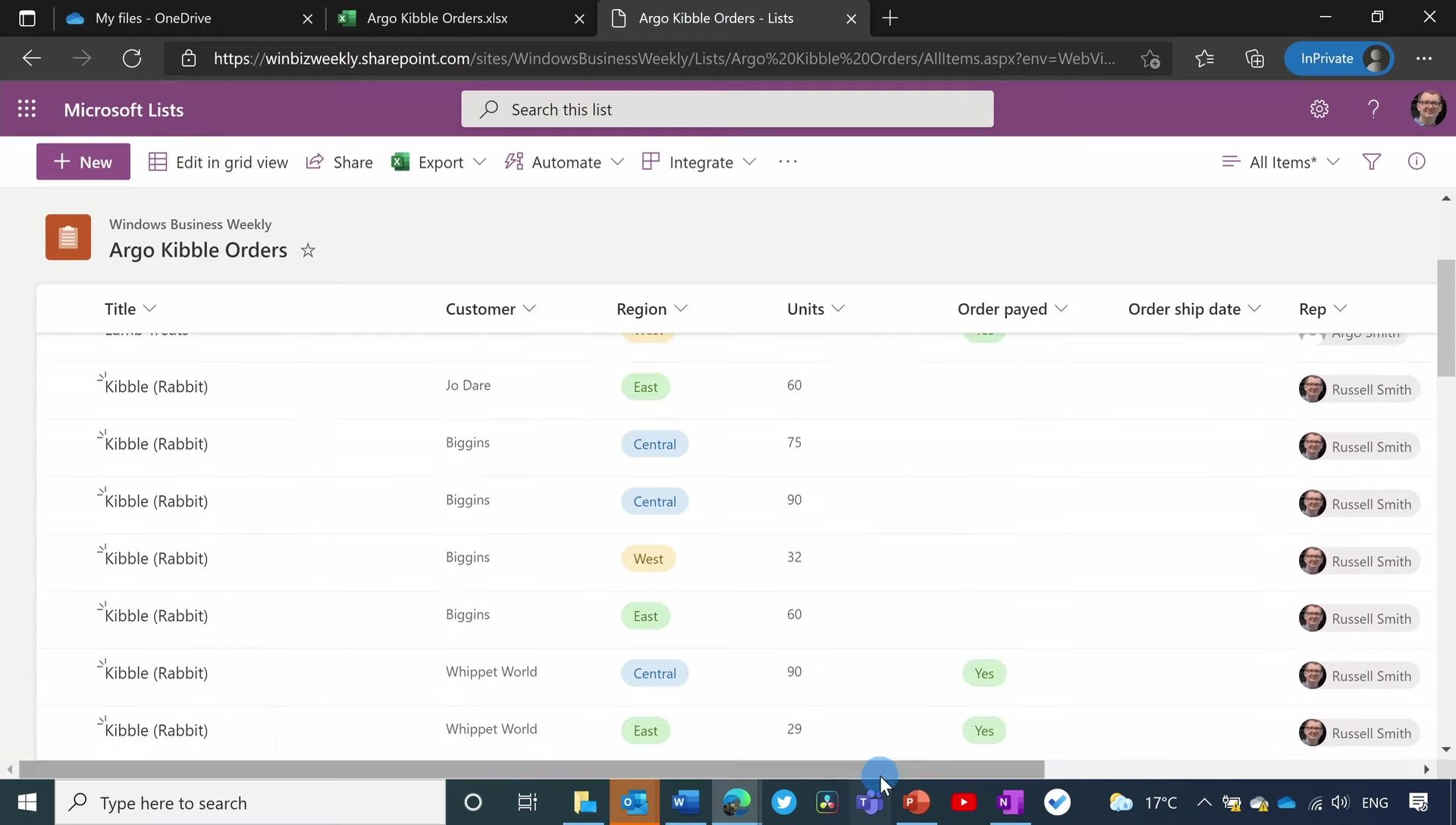Click Edit in grid view

(x=218, y=162)
